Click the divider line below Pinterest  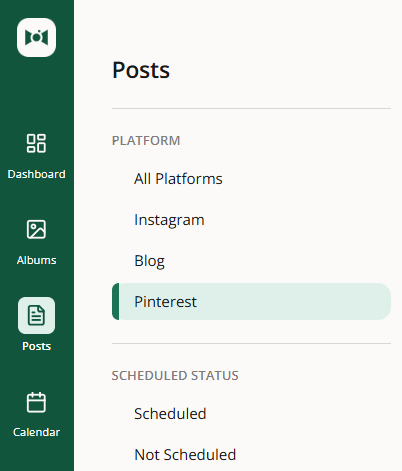click(251, 343)
